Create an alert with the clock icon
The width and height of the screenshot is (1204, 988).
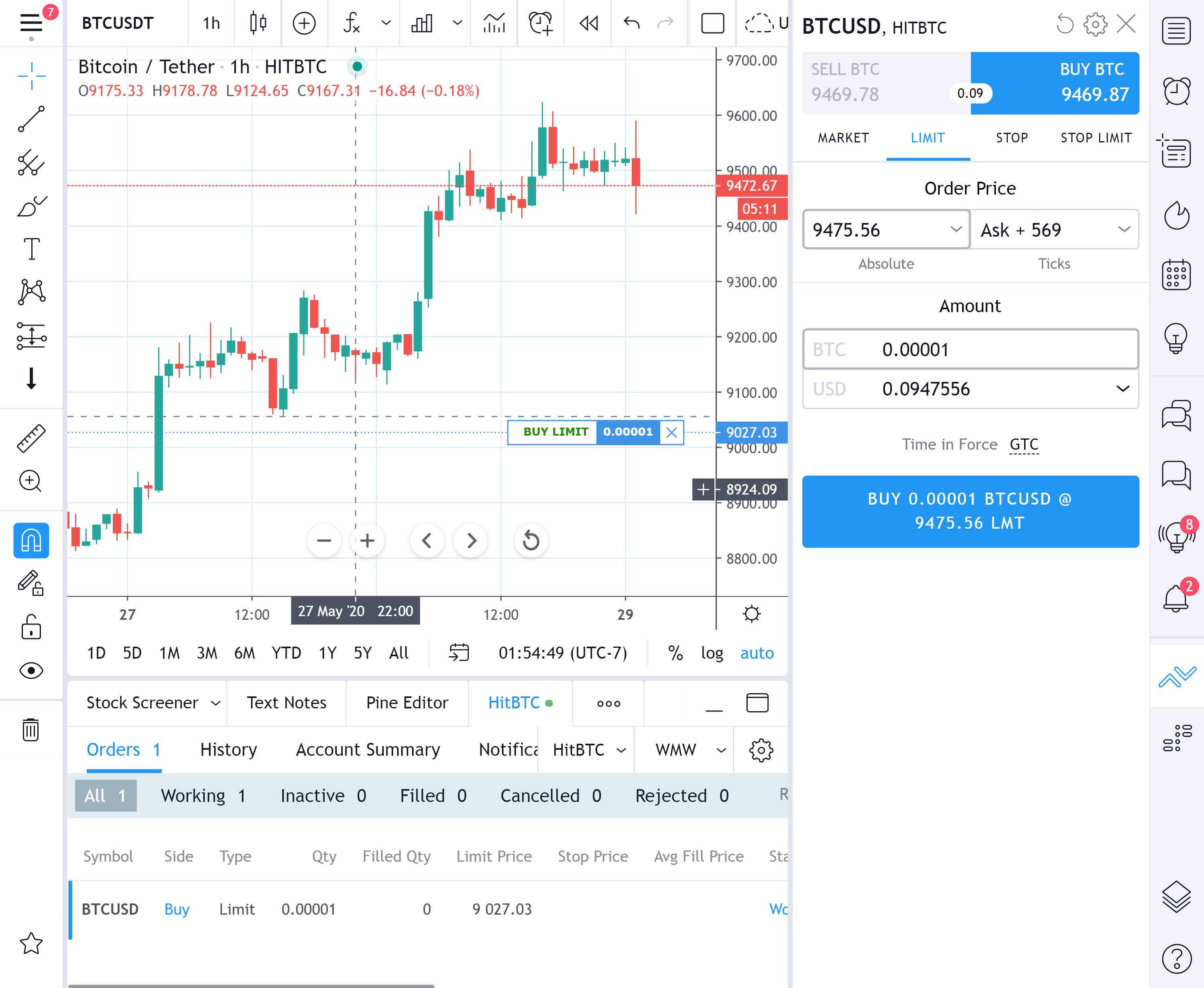tap(540, 23)
